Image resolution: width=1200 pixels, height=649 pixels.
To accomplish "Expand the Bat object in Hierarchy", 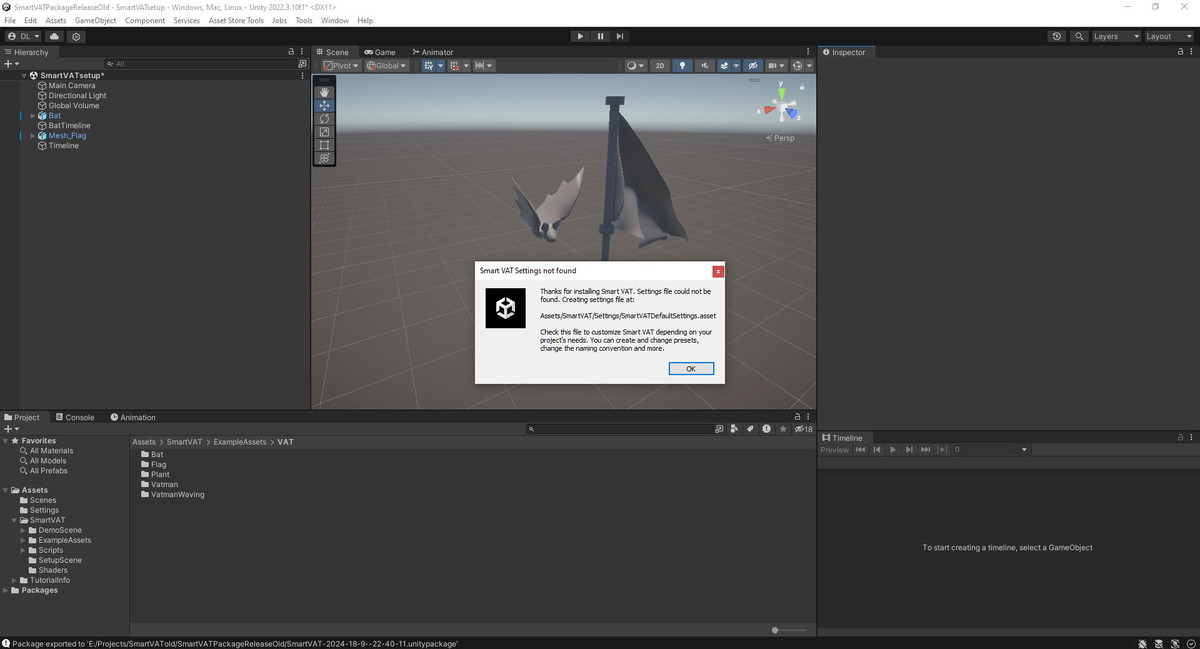I will pyautogui.click(x=33, y=116).
